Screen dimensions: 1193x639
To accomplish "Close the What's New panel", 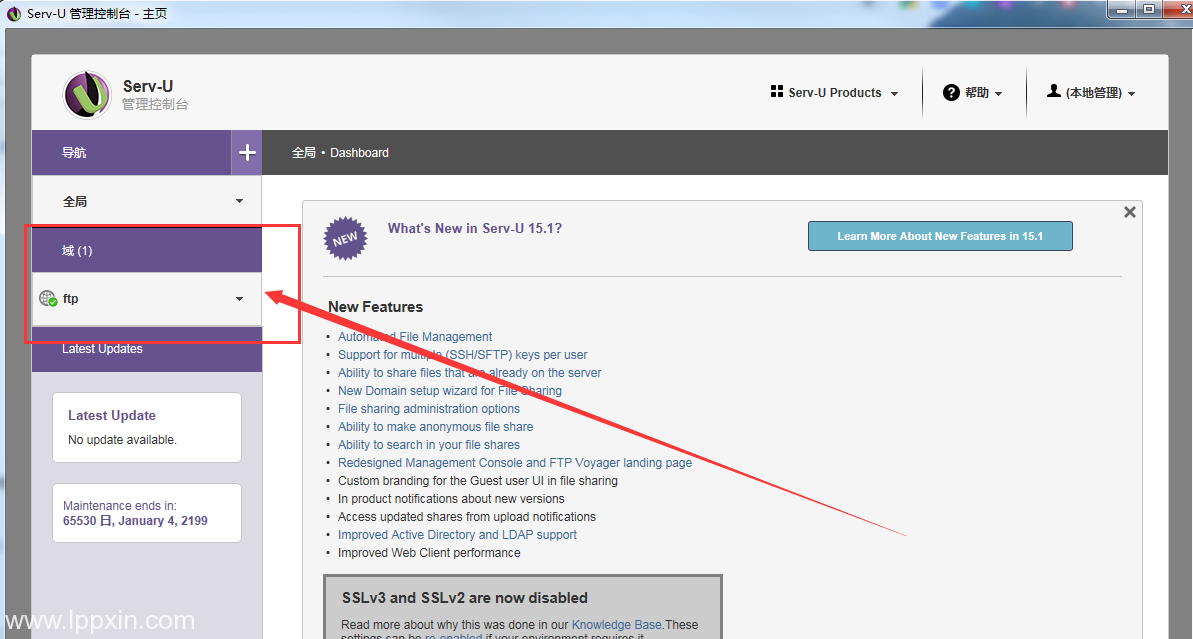I will coord(1129,212).
